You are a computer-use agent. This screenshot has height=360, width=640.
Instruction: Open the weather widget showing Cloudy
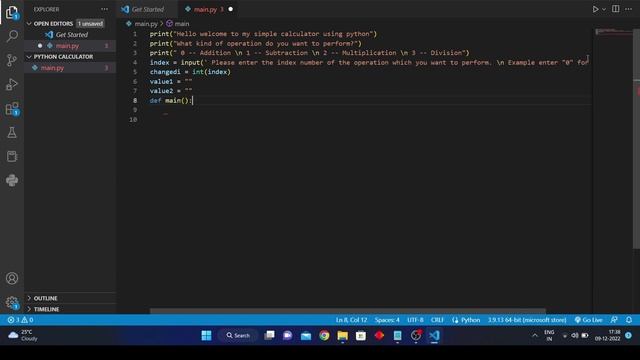click(24, 336)
